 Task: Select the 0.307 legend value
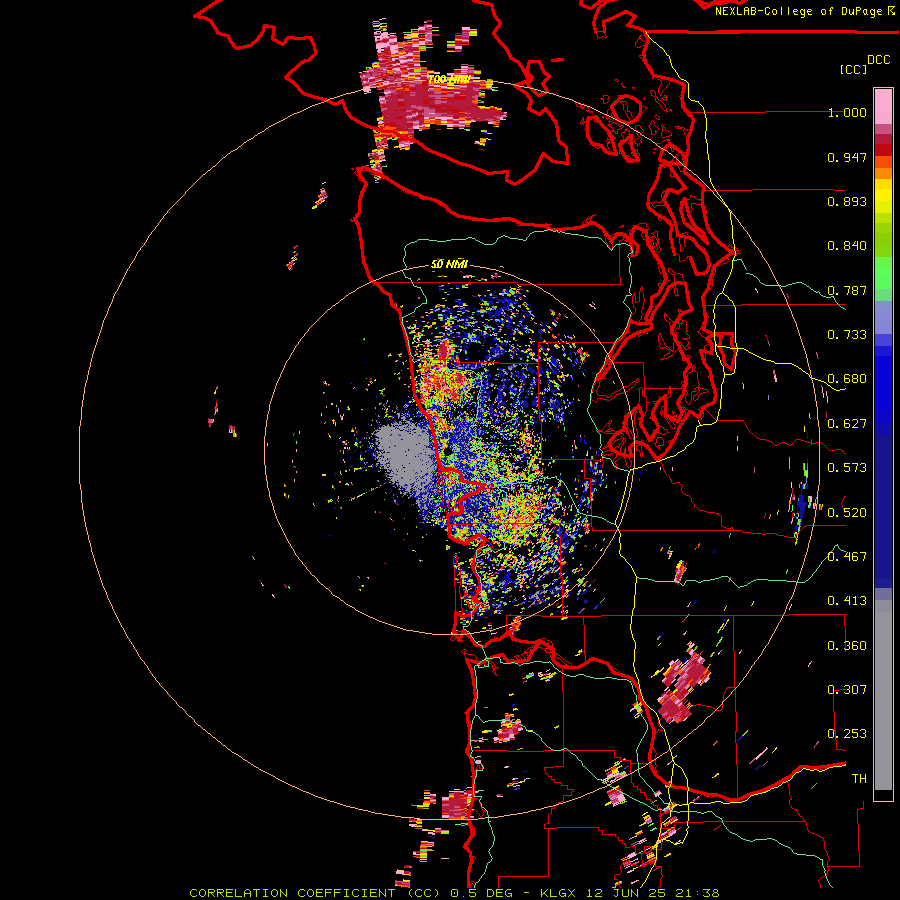point(847,690)
